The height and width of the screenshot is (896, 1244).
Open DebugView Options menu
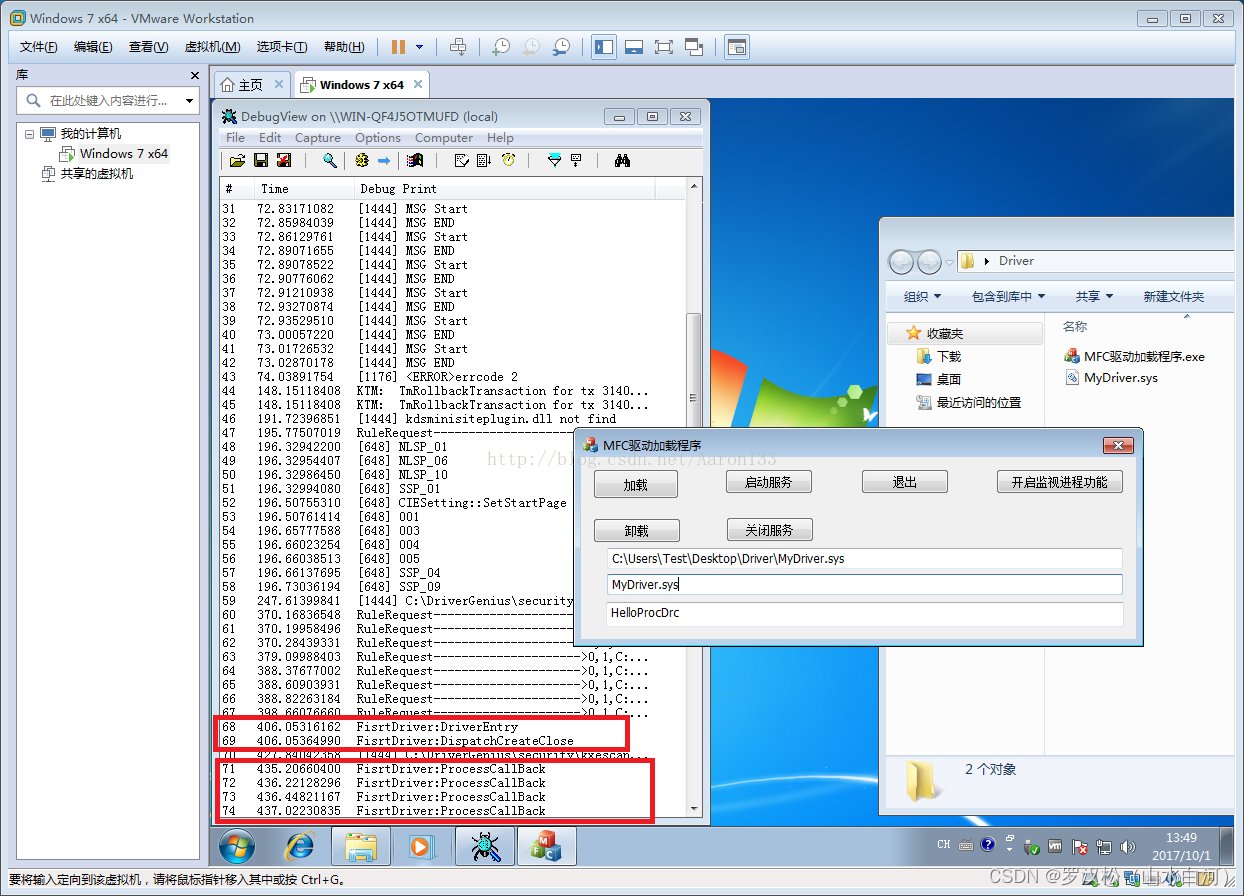point(378,138)
